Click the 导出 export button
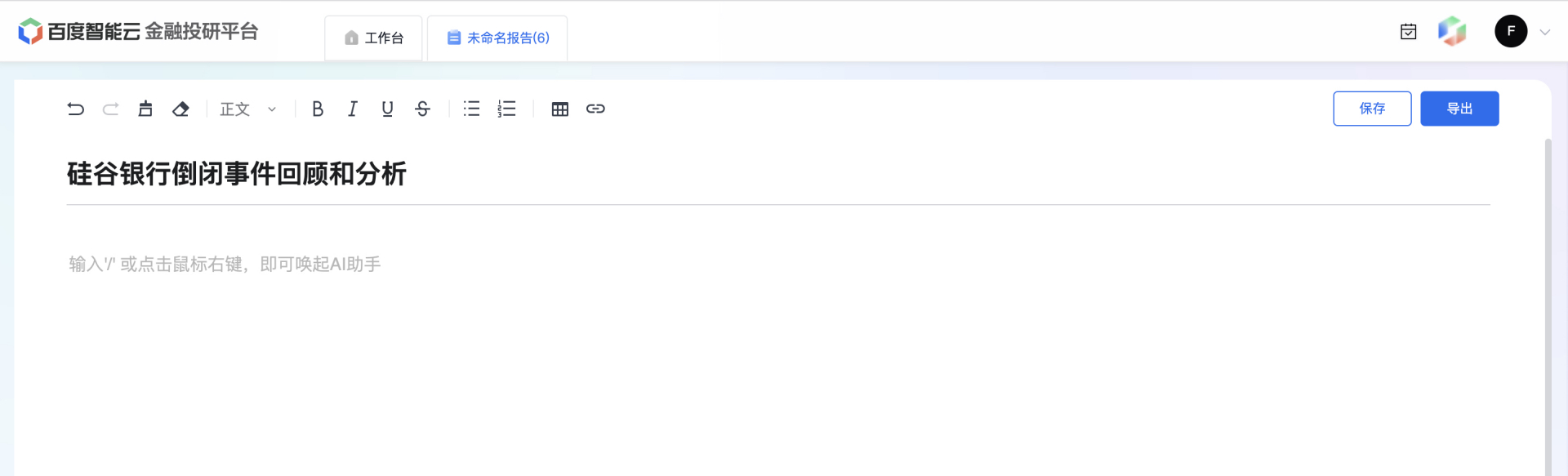The height and width of the screenshot is (476, 1568). pyautogui.click(x=1459, y=109)
